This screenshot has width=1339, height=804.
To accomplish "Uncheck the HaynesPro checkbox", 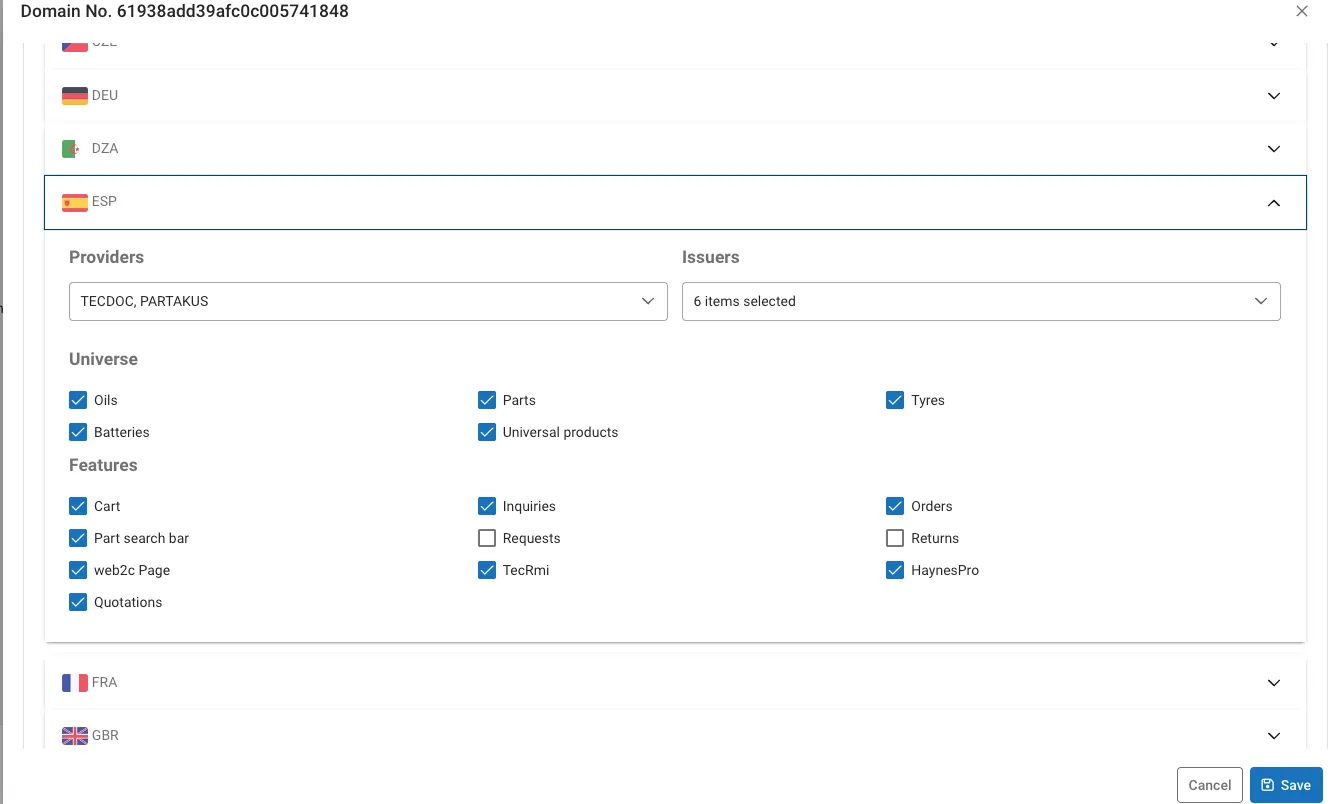I will 895,570.
